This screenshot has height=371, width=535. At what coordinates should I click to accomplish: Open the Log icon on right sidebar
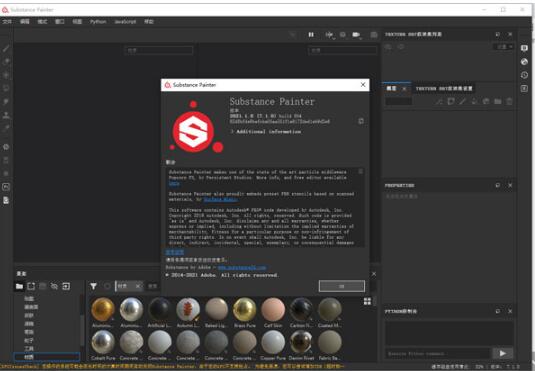pos(524,88)
